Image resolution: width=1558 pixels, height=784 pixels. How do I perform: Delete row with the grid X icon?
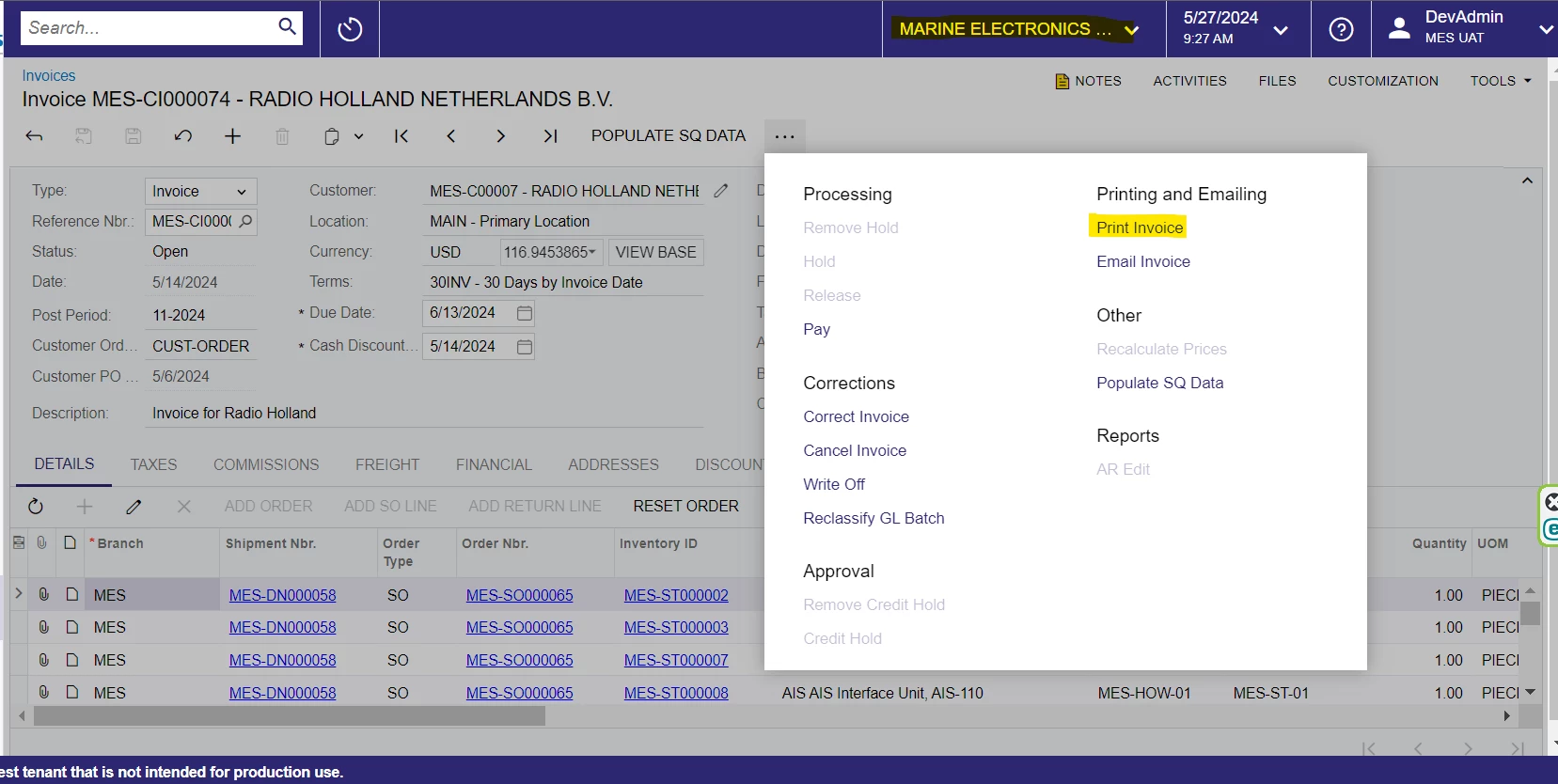184,507
